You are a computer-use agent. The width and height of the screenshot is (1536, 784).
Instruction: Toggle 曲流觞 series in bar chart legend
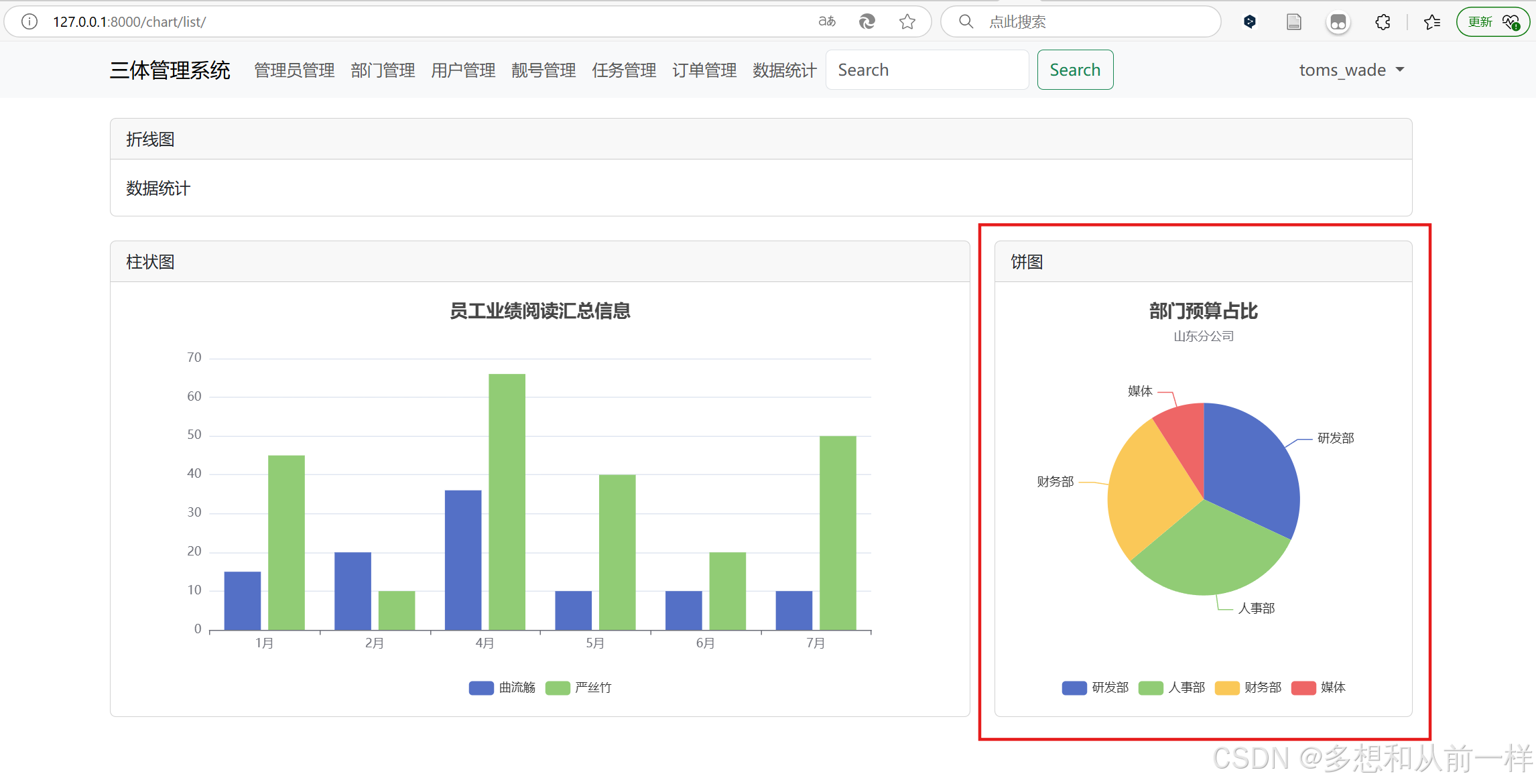[x=503, y=688]
